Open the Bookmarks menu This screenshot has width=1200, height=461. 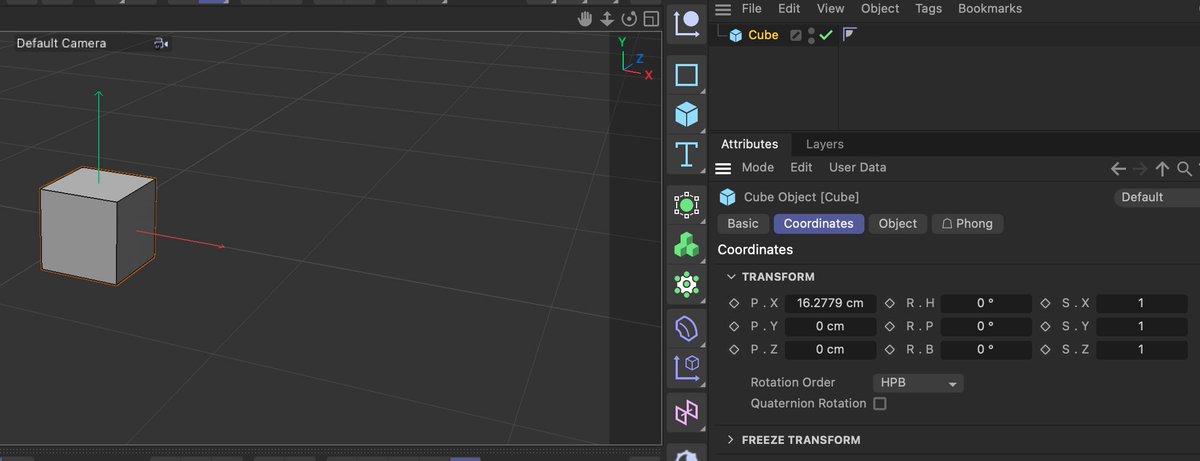pyautogui.click(x=990, y=9)
